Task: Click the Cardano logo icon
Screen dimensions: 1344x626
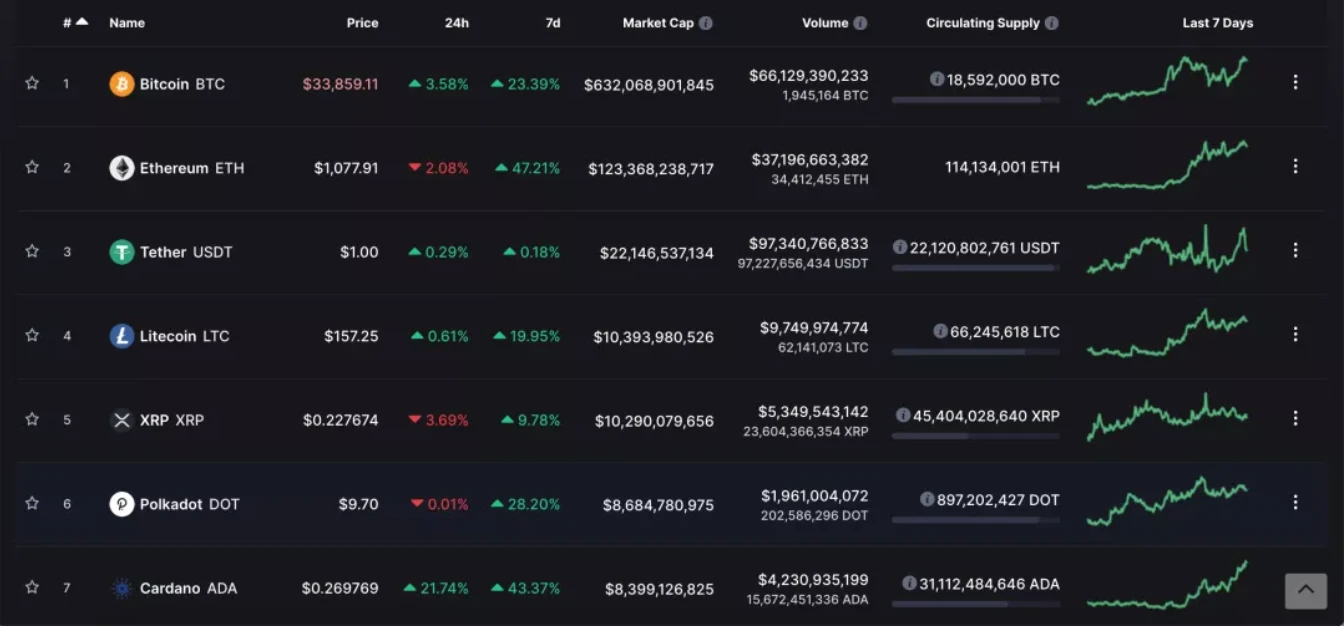Action: [x=122, y=588]
